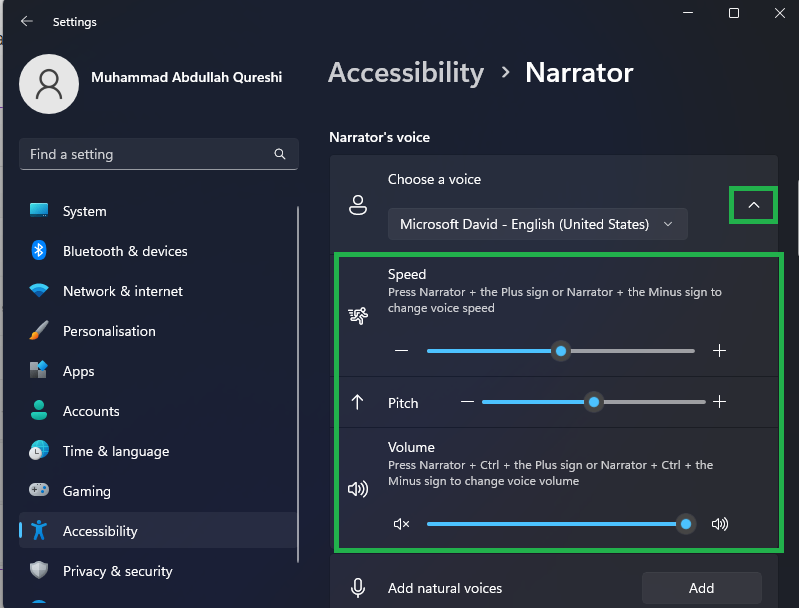Click the loud speaker icon at volume right
This screenshot has width=799, height=608.
[x=719, y=523]
